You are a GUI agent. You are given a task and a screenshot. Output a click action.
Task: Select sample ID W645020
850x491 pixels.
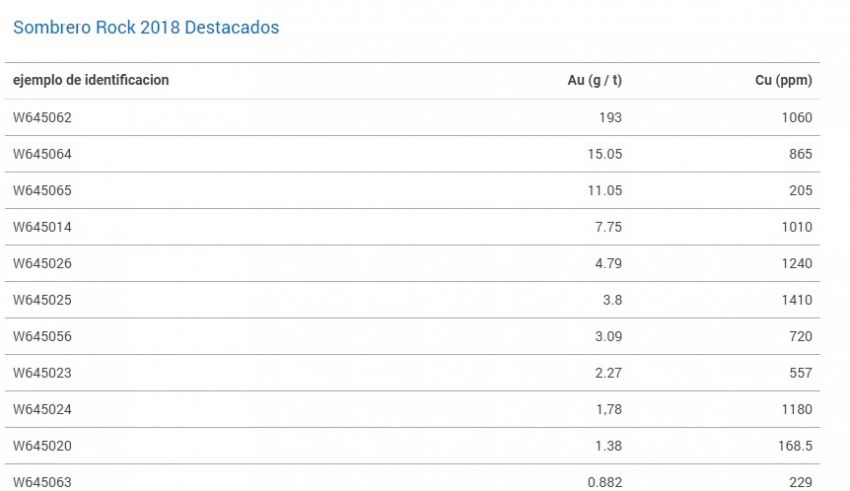42,446
